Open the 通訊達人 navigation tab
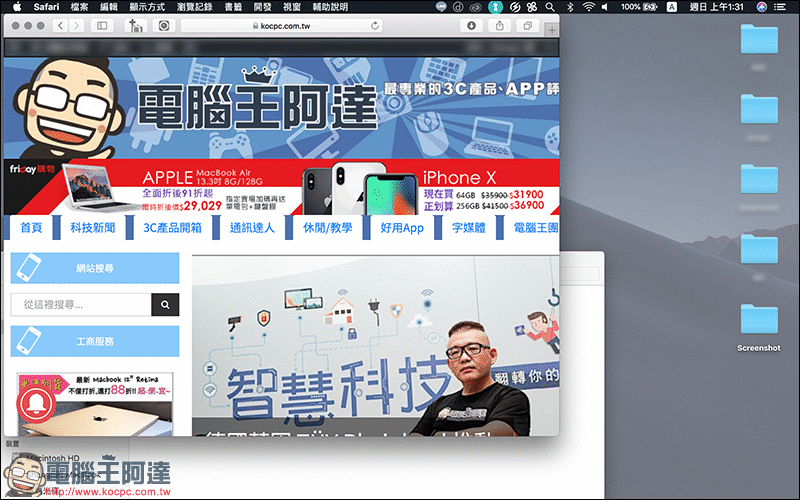Screen dimensions: 800x500 (x=252, y=228)
